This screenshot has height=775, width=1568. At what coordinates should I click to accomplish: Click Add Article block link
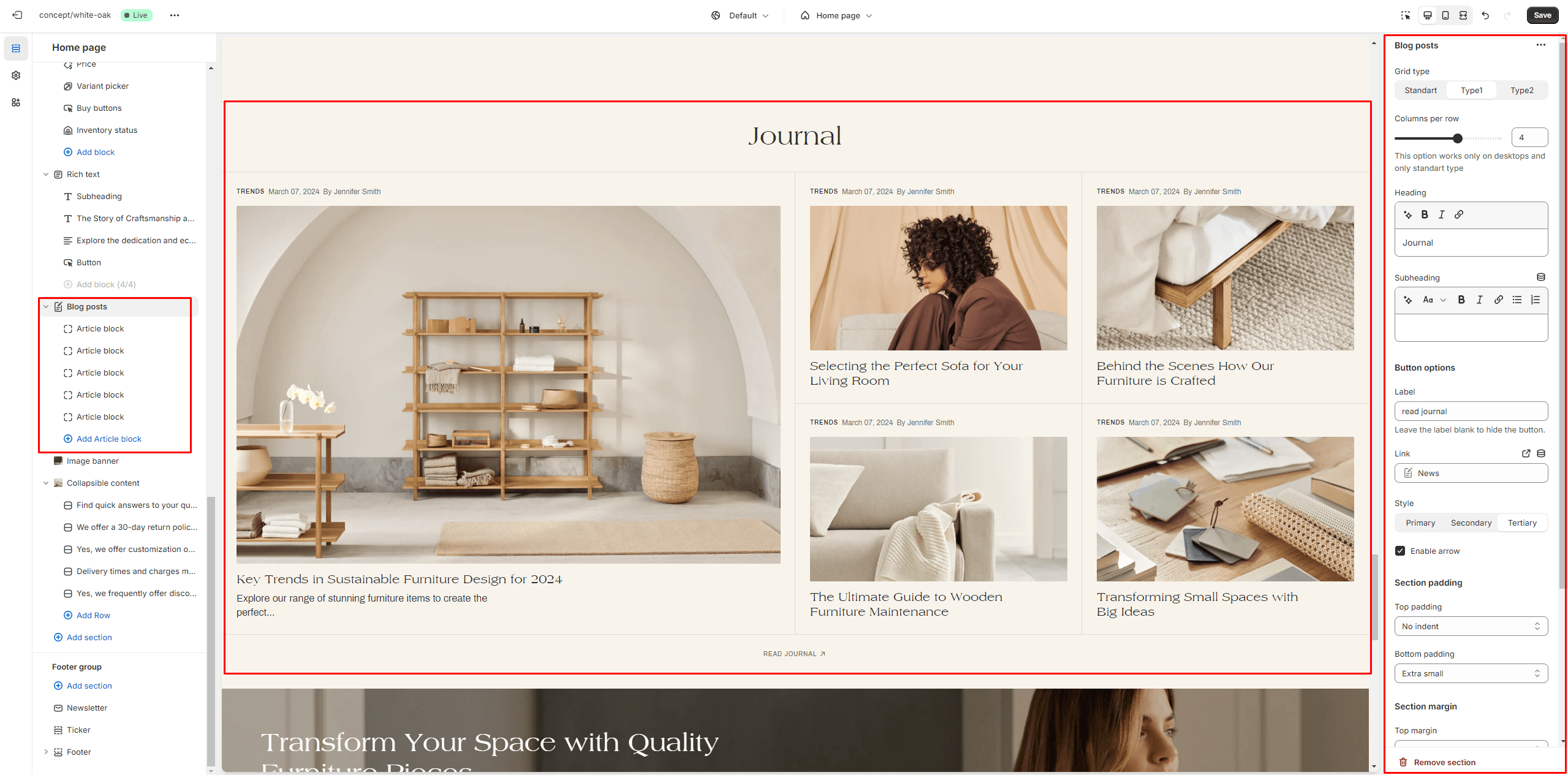[x=108, y=439]
